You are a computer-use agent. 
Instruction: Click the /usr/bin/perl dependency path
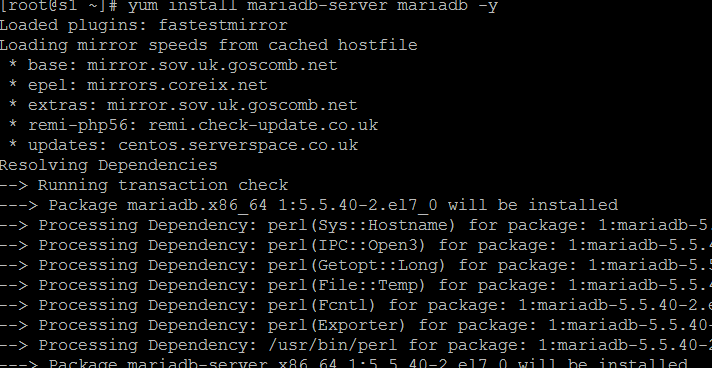coord(332,345)
